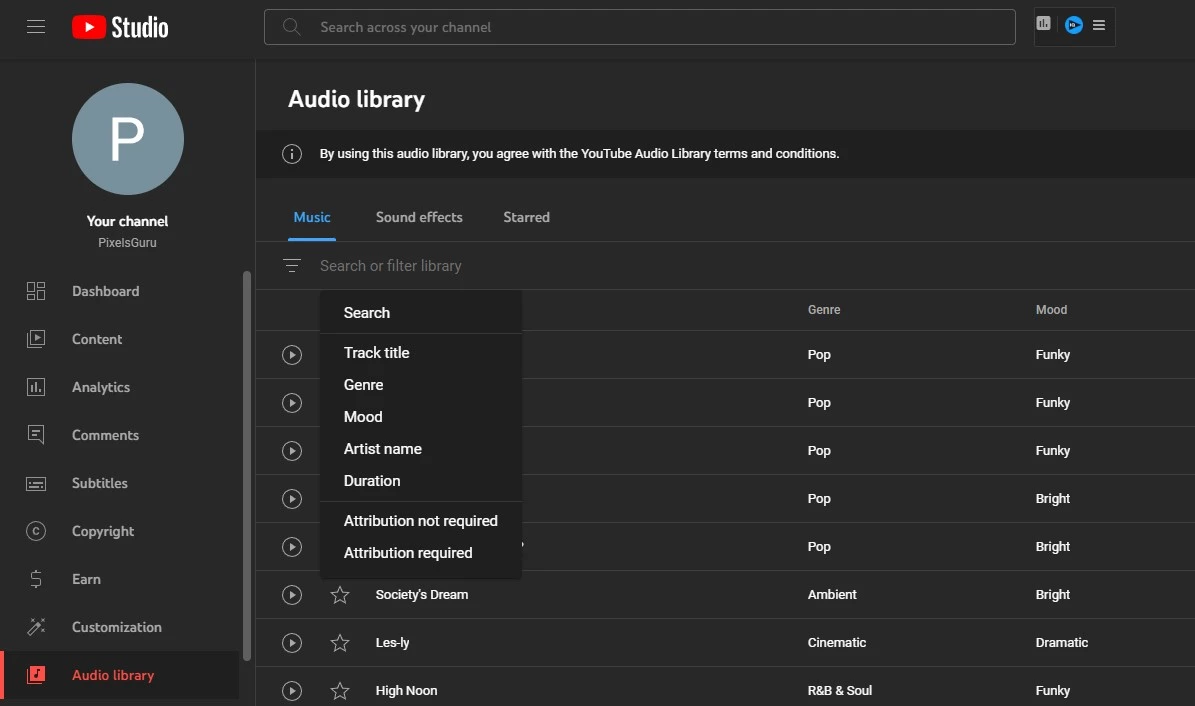Play the High Noon track
1195x706 pixels.
[x=291, y=691]
